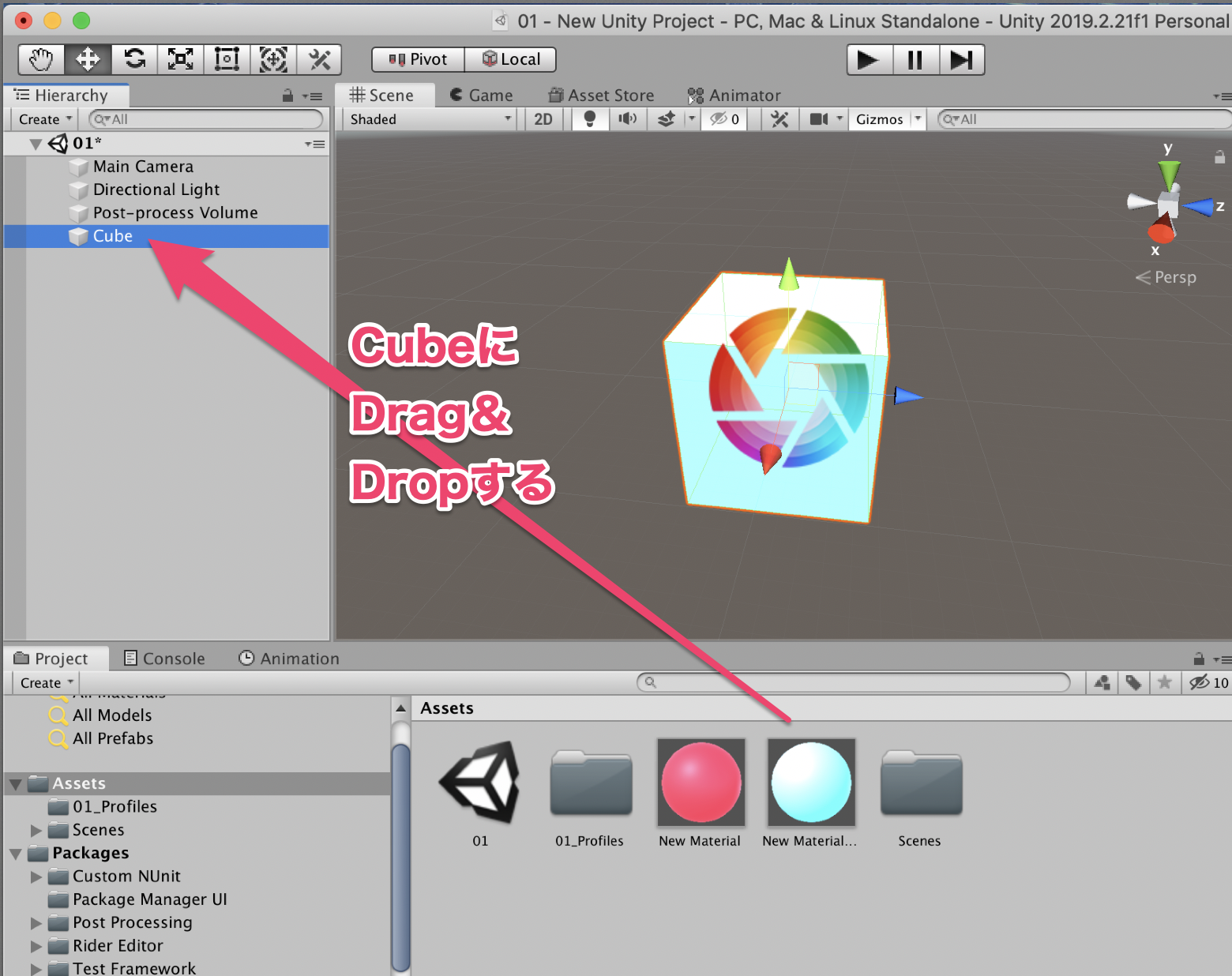Select the Rotate tool
Image resolution: width=1232 pixels, height=976 pixels.
coord(134,59)
